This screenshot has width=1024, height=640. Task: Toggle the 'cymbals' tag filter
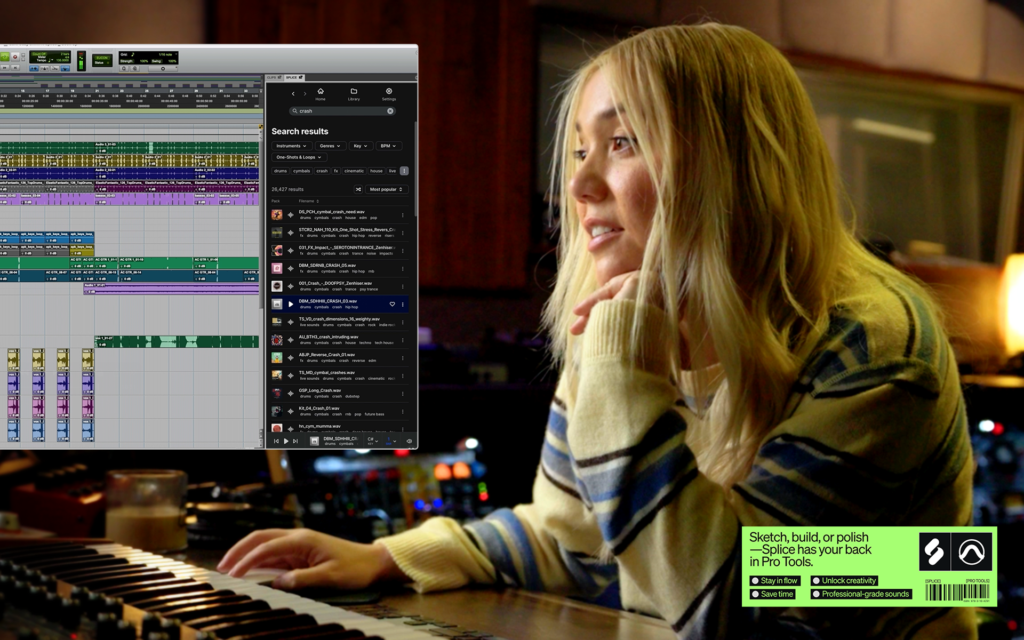[x=302, y=171]
